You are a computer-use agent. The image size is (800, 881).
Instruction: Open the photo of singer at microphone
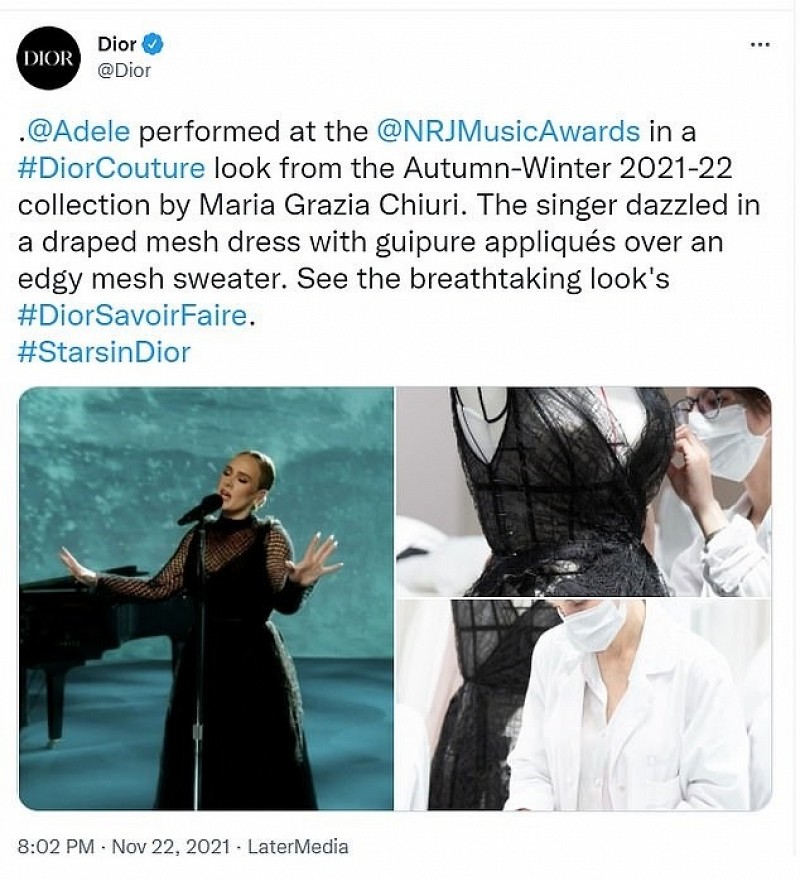point(206,599)
